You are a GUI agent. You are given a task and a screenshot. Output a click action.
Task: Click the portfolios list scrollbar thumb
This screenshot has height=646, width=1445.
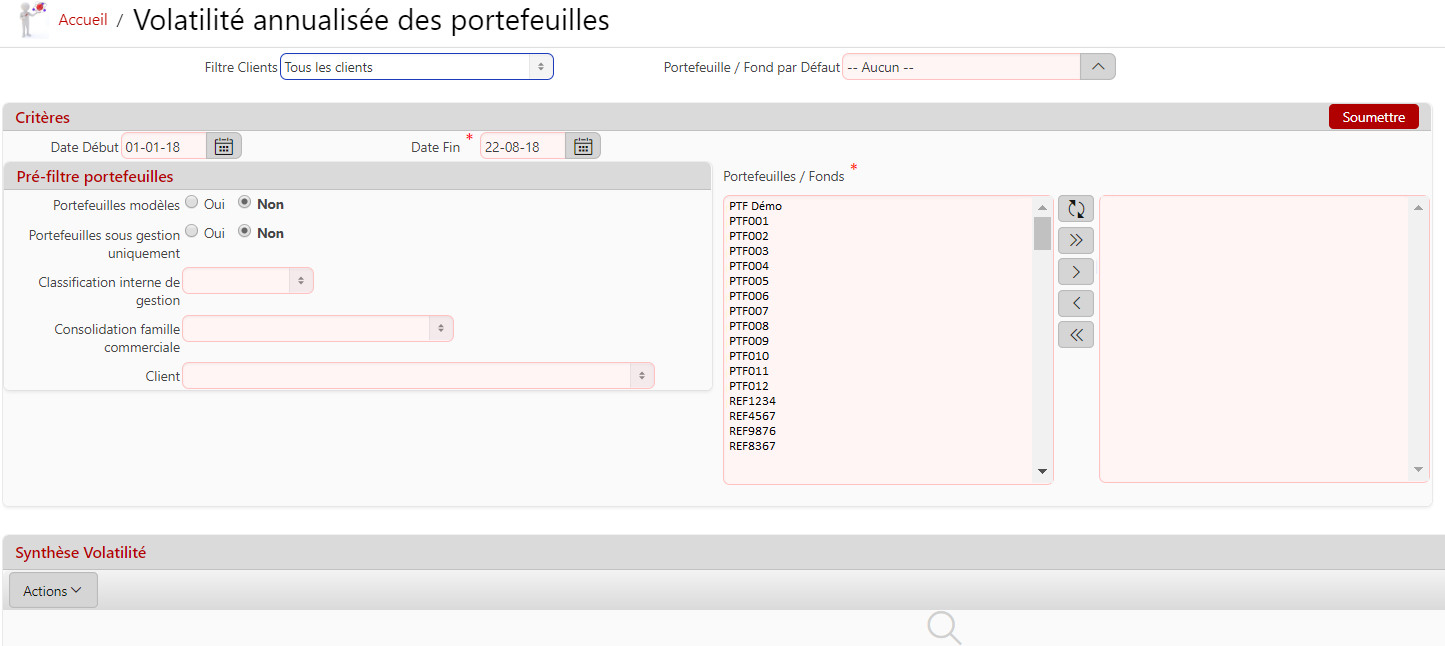[1042, 233]
